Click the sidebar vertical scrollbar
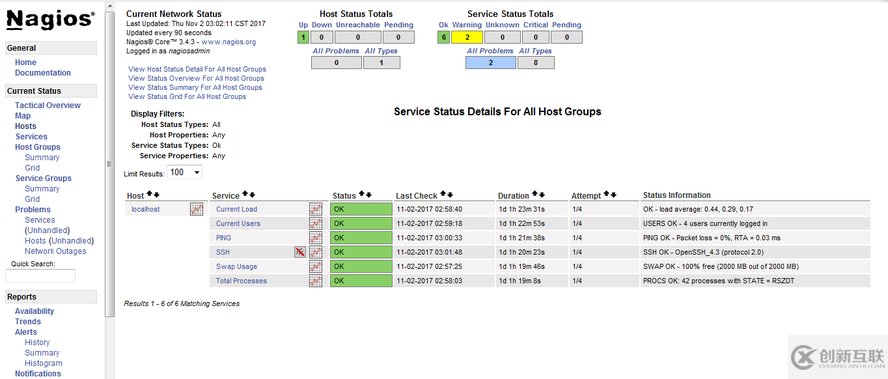The height and width of the screenshot is (379, 888). (x=110, y=163)
